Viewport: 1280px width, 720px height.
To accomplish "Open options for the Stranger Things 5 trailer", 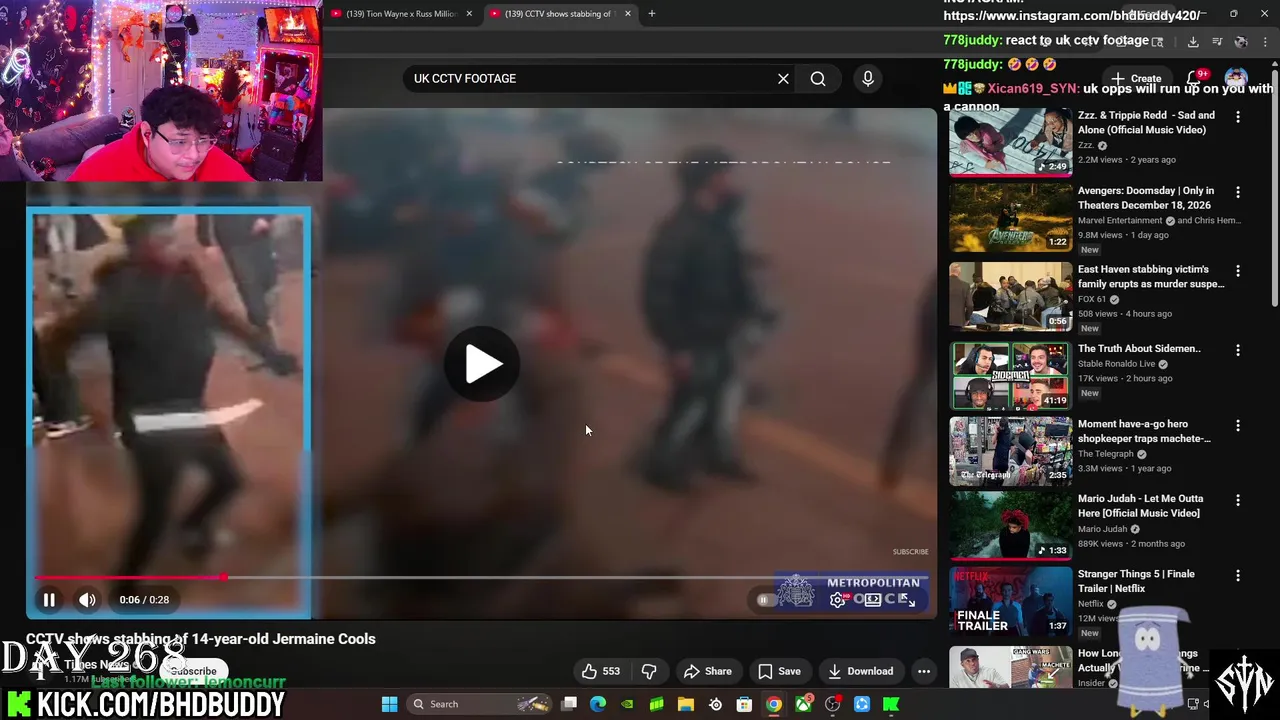I will [1238, 575].
